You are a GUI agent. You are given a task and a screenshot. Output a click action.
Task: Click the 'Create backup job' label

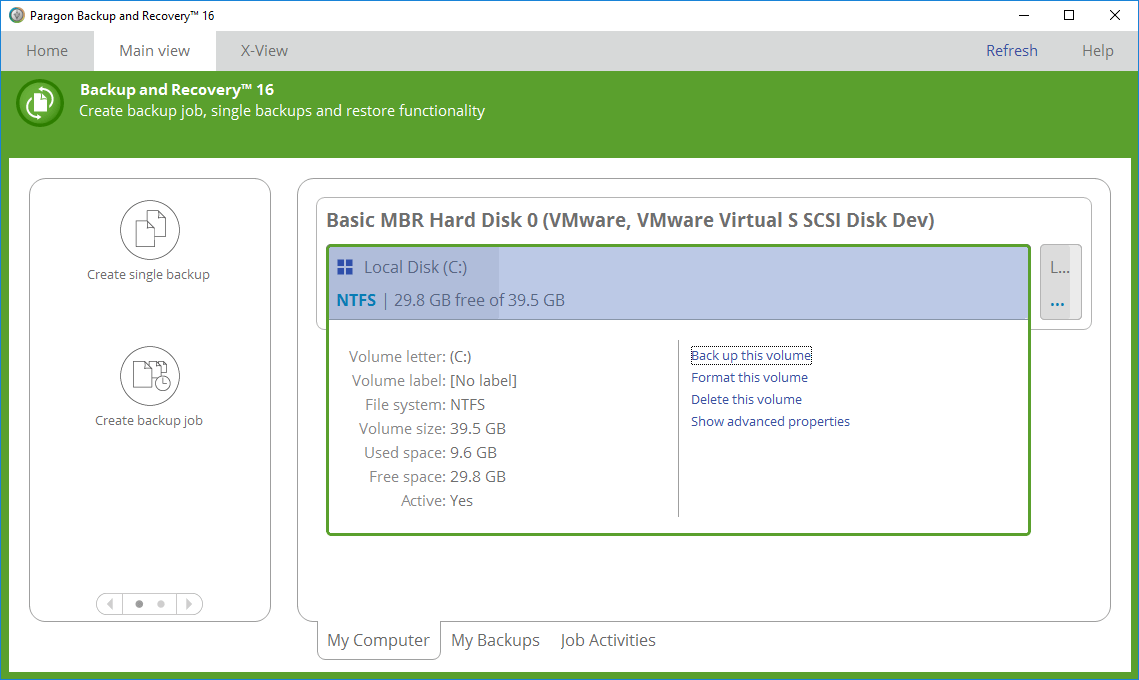tap(149, 421)
